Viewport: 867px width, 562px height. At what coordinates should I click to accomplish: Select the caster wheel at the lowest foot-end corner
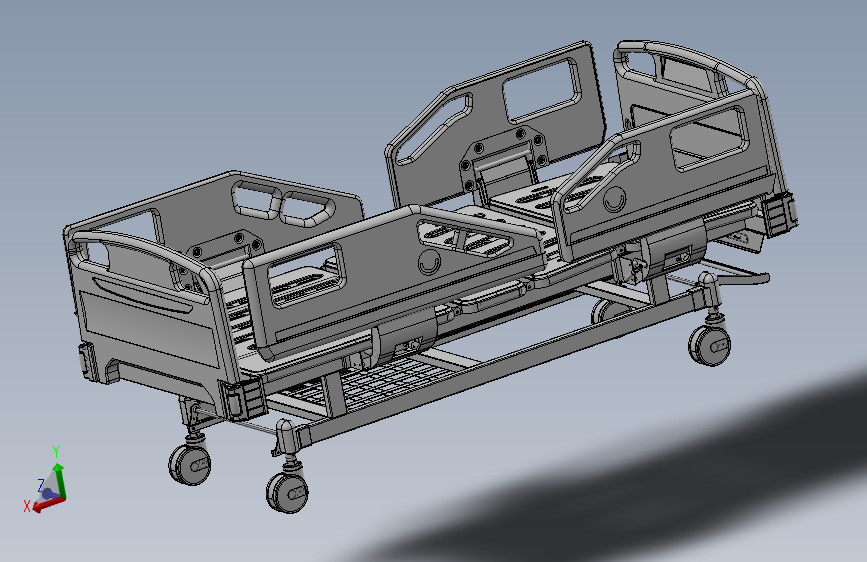pos(288,491)
